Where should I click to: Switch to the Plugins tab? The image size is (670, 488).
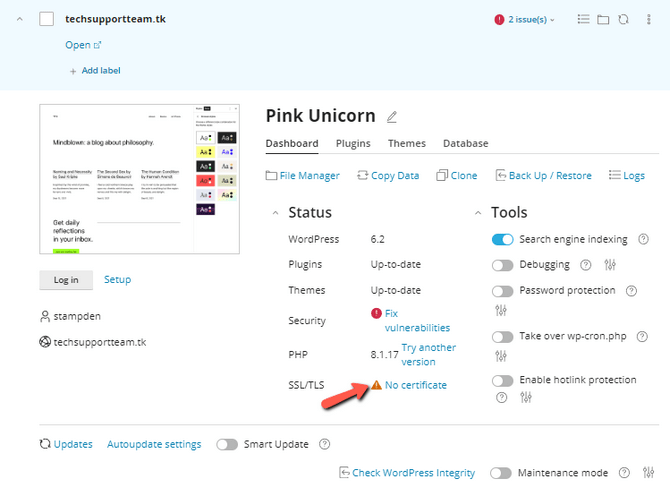[353, 144]
